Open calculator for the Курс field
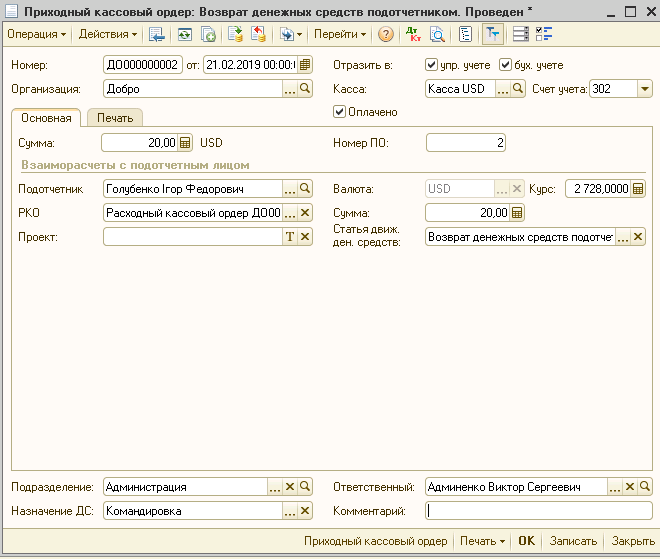Image resolution: width=660 pixels, height=559 pixels. coord(639,188)
